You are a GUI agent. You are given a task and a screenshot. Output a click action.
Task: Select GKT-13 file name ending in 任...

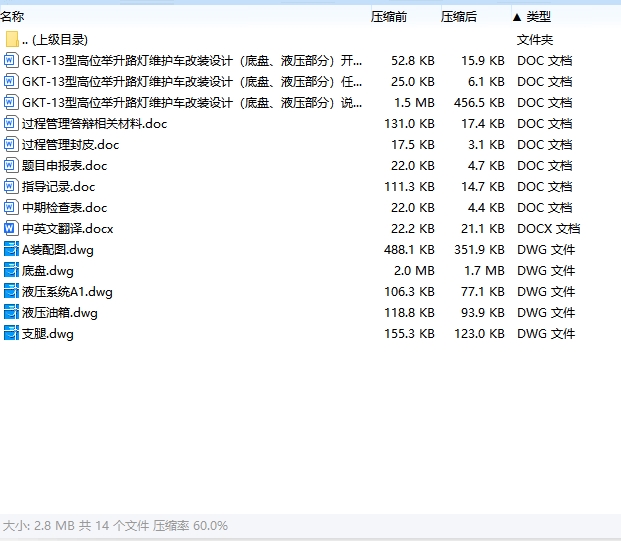tap(192, 82)
